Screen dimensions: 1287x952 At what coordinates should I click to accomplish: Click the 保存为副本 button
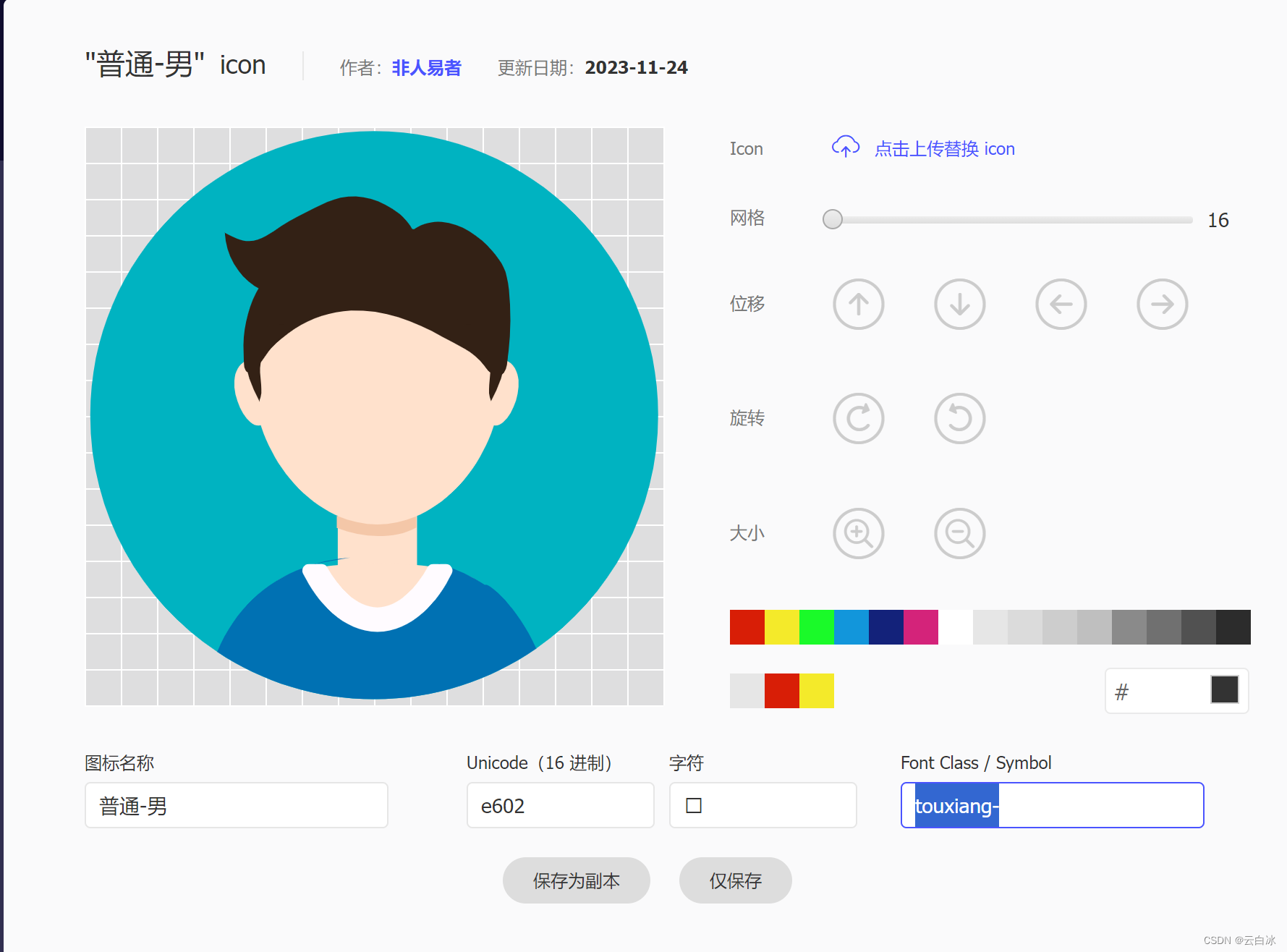point(576,880)
